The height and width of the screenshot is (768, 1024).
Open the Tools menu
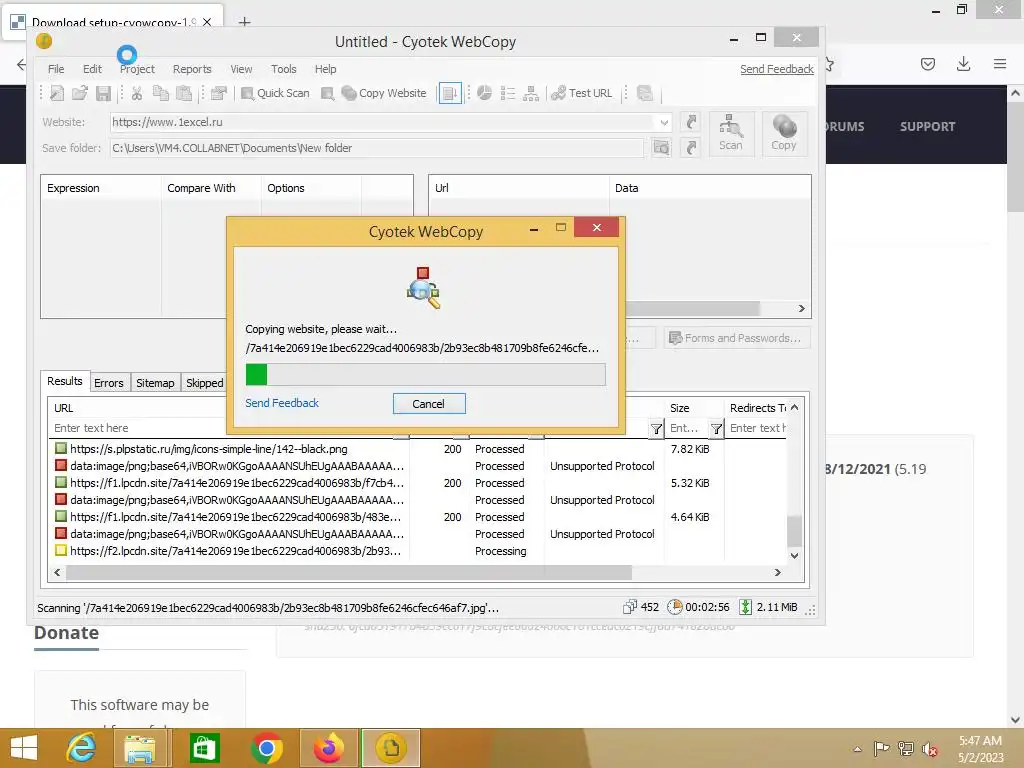(283, 69)
